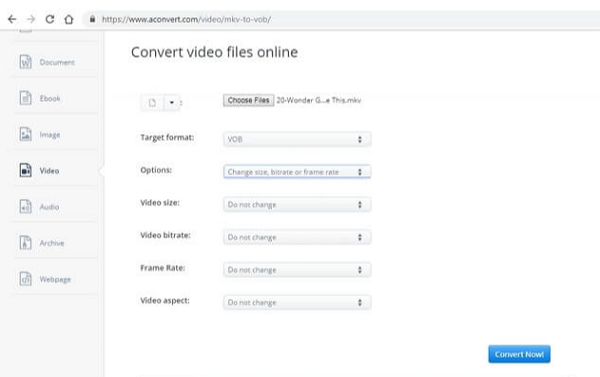
Task: Click the Target format label
Action: coord(167,137)
